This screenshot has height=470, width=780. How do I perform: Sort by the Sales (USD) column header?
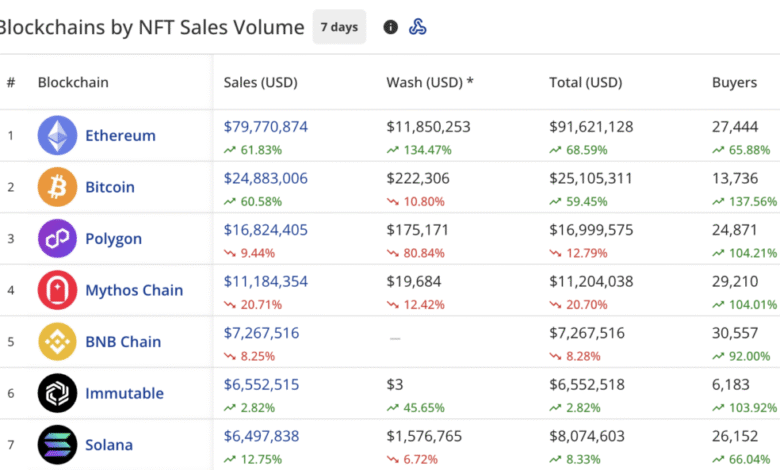pyautogui.click(x=261, y=83)
